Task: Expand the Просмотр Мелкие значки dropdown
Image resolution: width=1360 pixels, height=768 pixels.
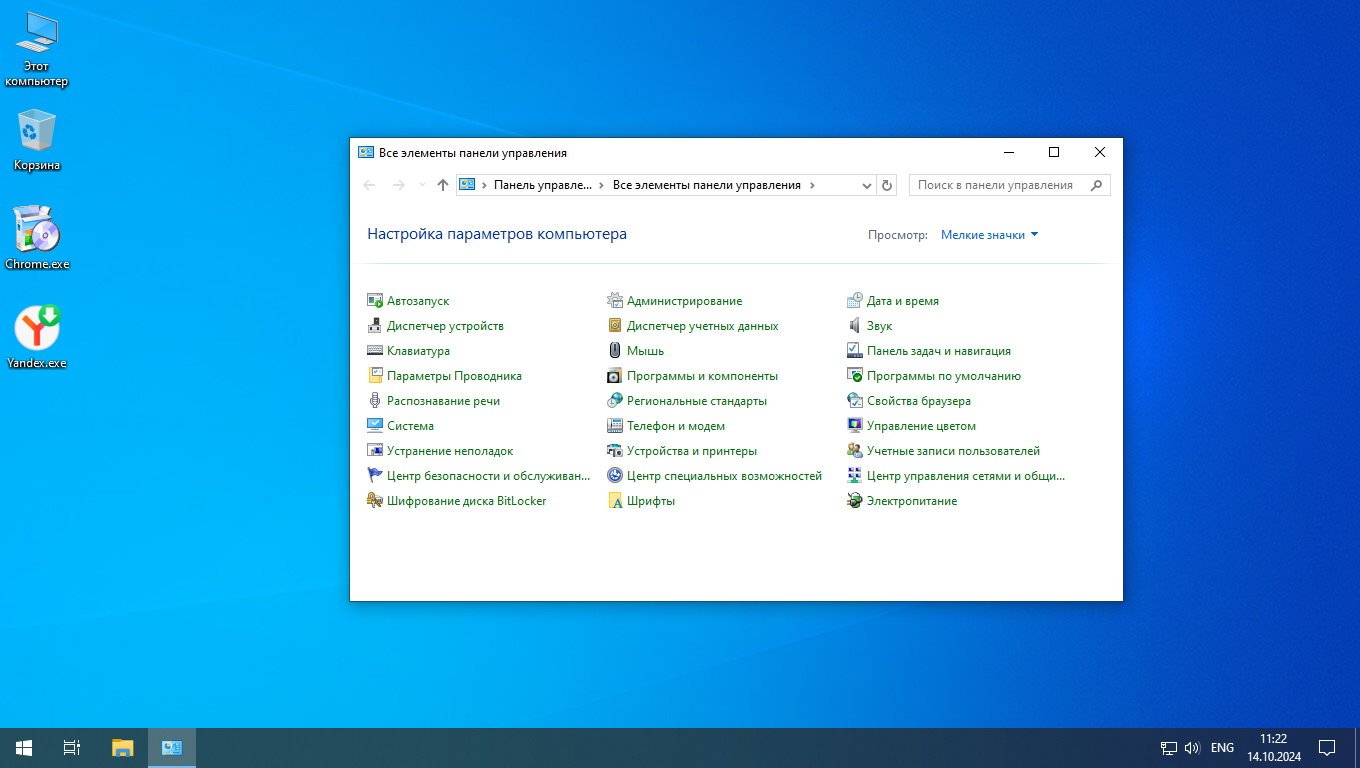Action: tap(989, 235)
